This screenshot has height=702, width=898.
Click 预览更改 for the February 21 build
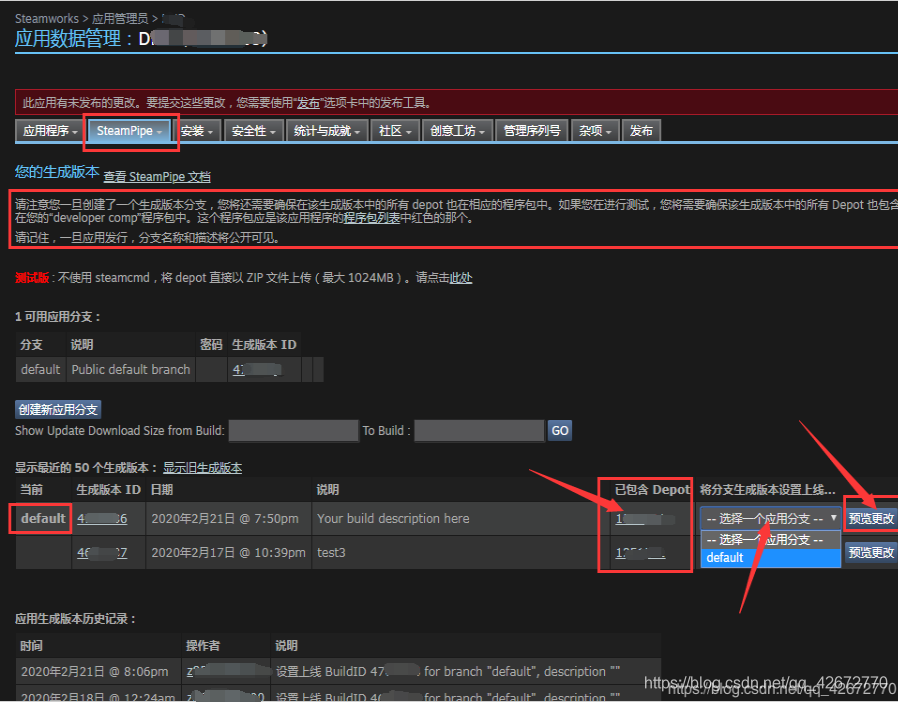tap(871, 519)
